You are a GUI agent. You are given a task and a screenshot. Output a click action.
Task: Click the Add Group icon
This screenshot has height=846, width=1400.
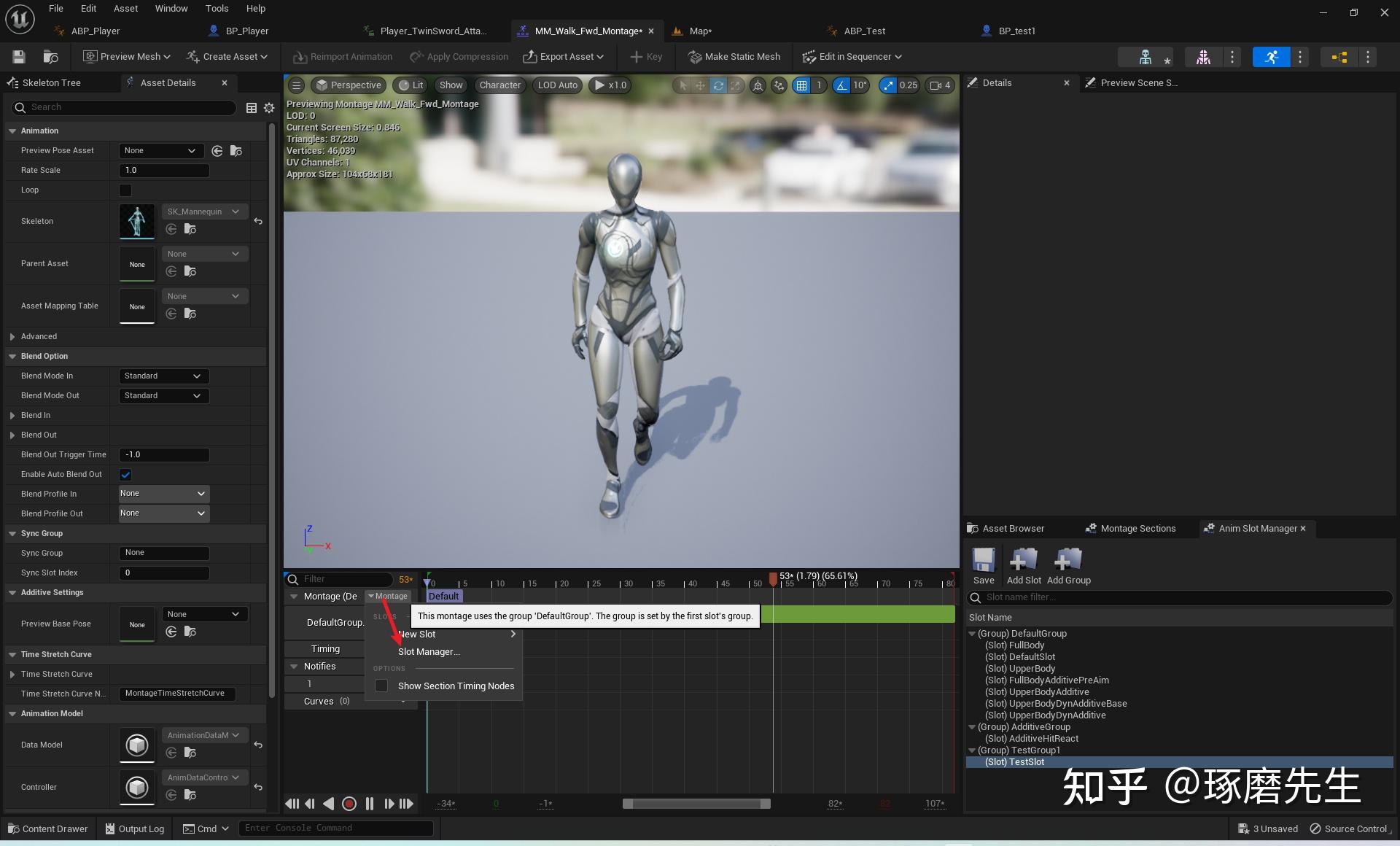[1068, 560]
